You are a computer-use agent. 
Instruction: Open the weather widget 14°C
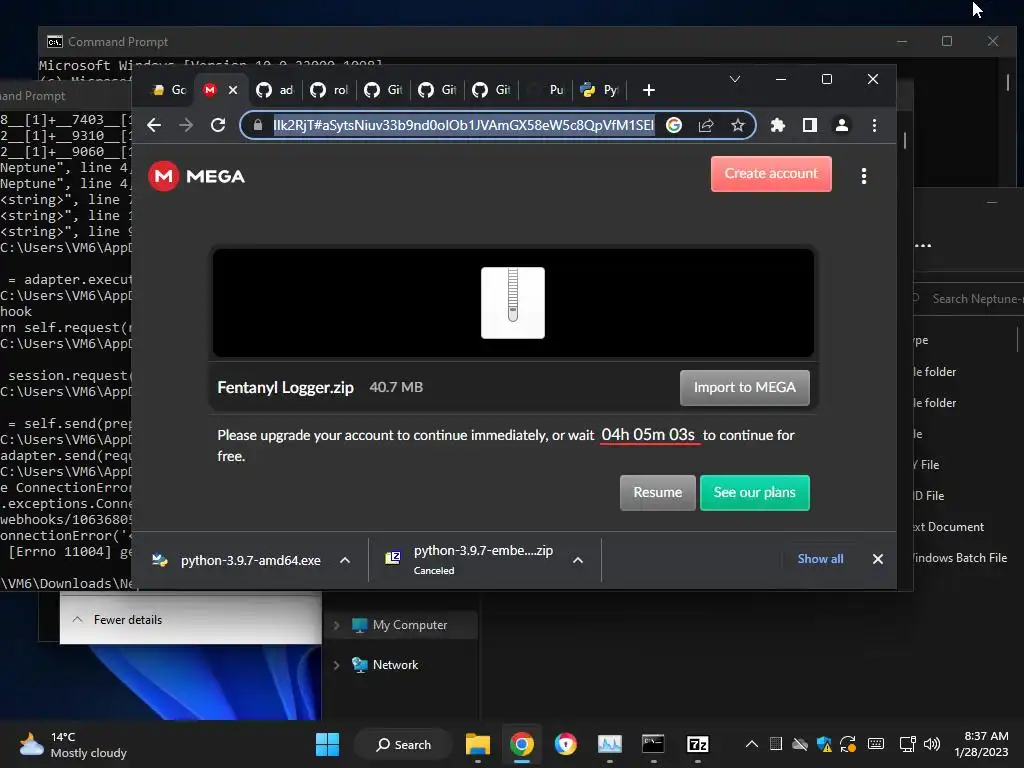[x=73, y=744]
